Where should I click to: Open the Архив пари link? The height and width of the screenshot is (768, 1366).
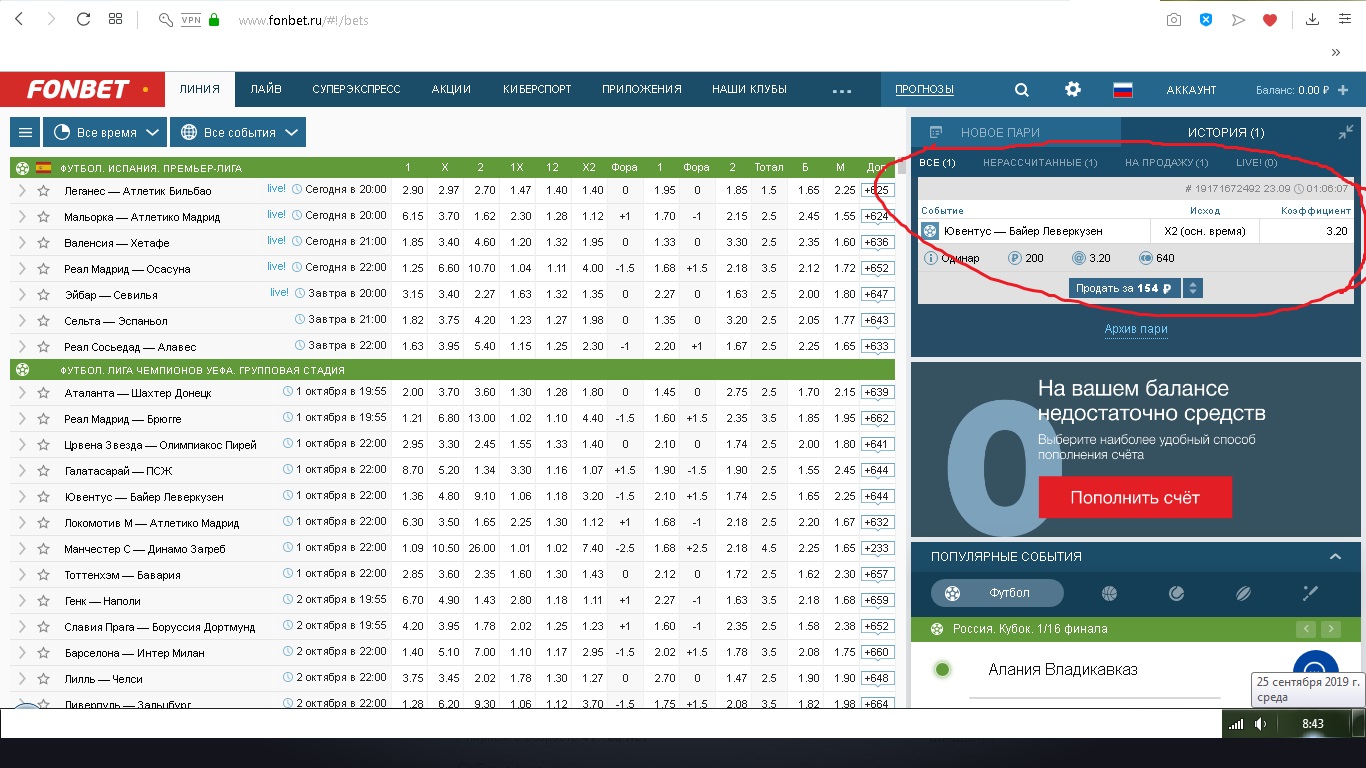coord(1136,329)
